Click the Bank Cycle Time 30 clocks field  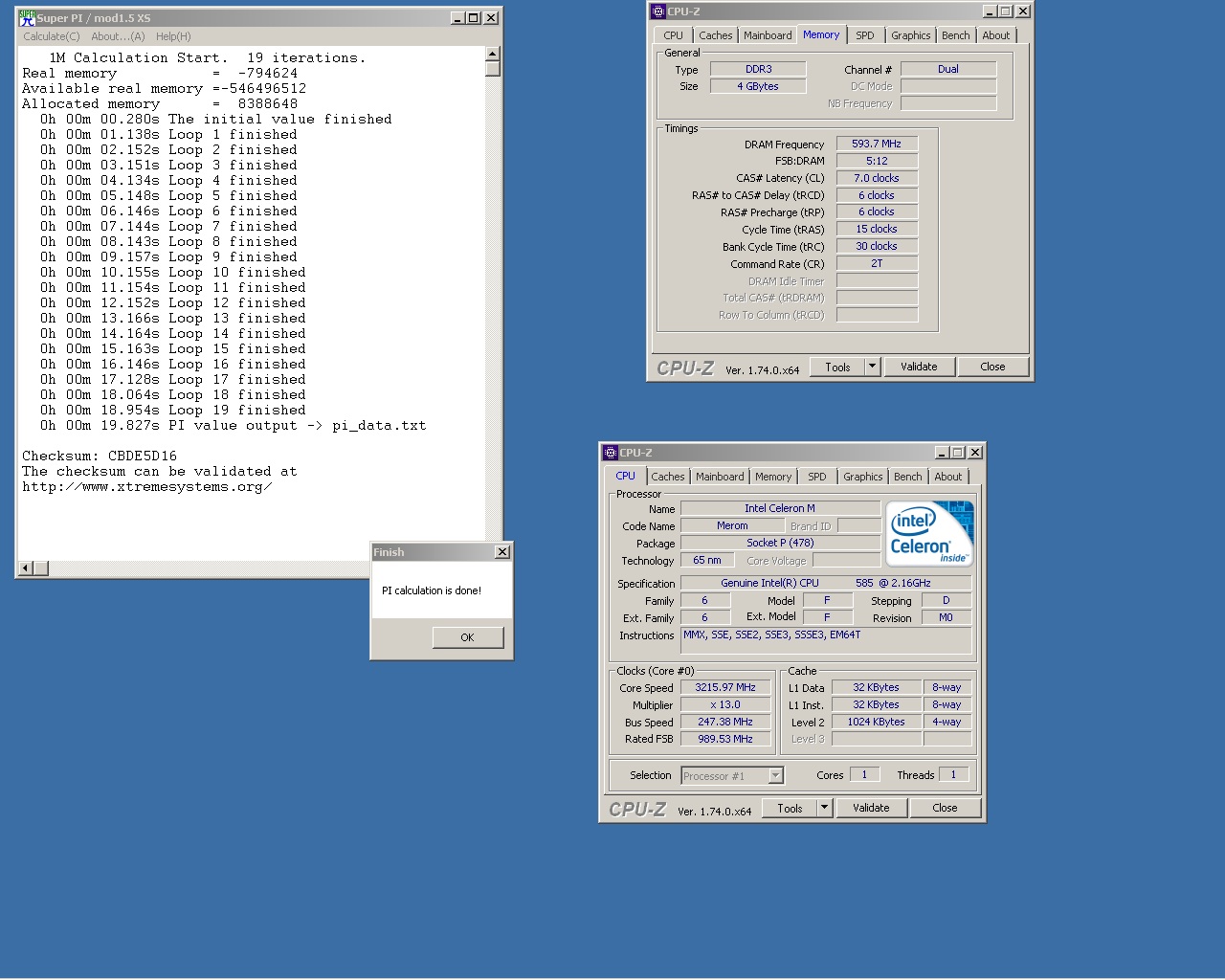(x=877, y=246)
